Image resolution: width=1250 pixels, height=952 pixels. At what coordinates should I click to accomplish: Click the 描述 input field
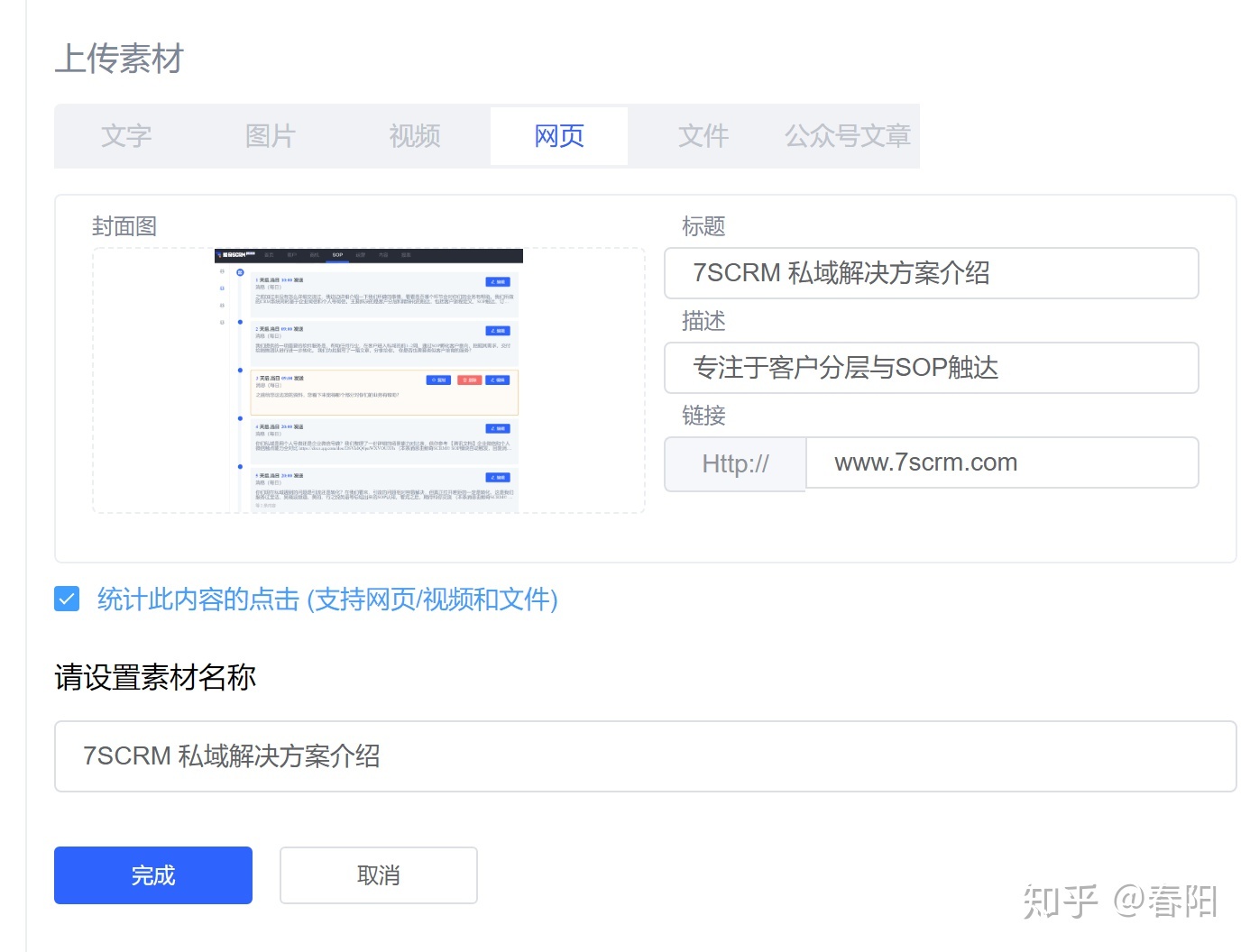click(932, 368)
